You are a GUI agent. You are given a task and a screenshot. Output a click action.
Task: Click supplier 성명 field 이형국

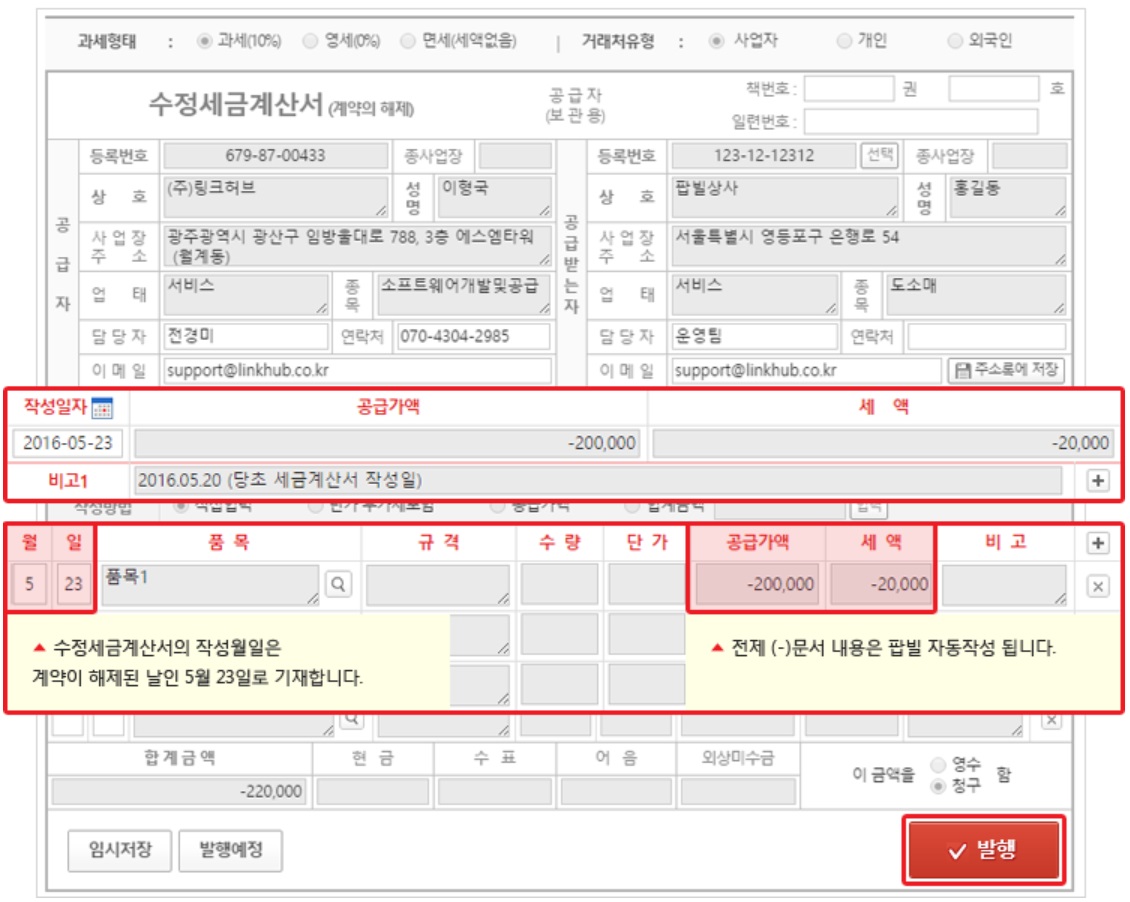click(x=495, y=197)
